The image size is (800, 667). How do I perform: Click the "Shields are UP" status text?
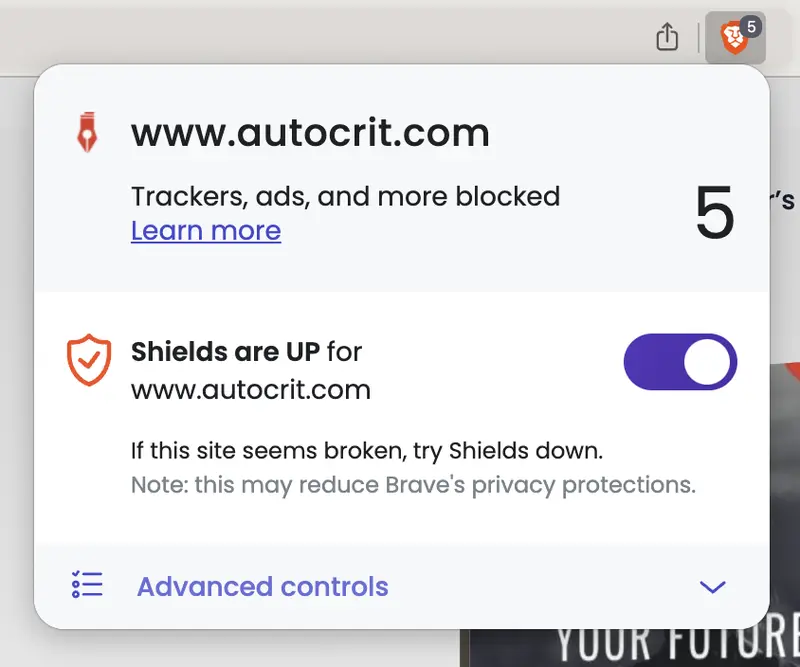coord(226,352)
